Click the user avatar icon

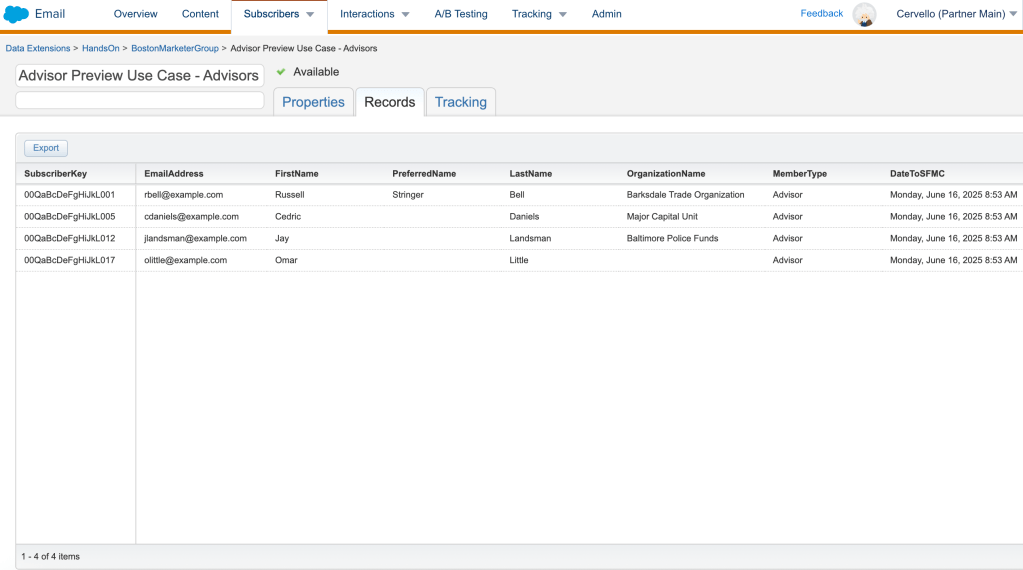pos(864,14)
